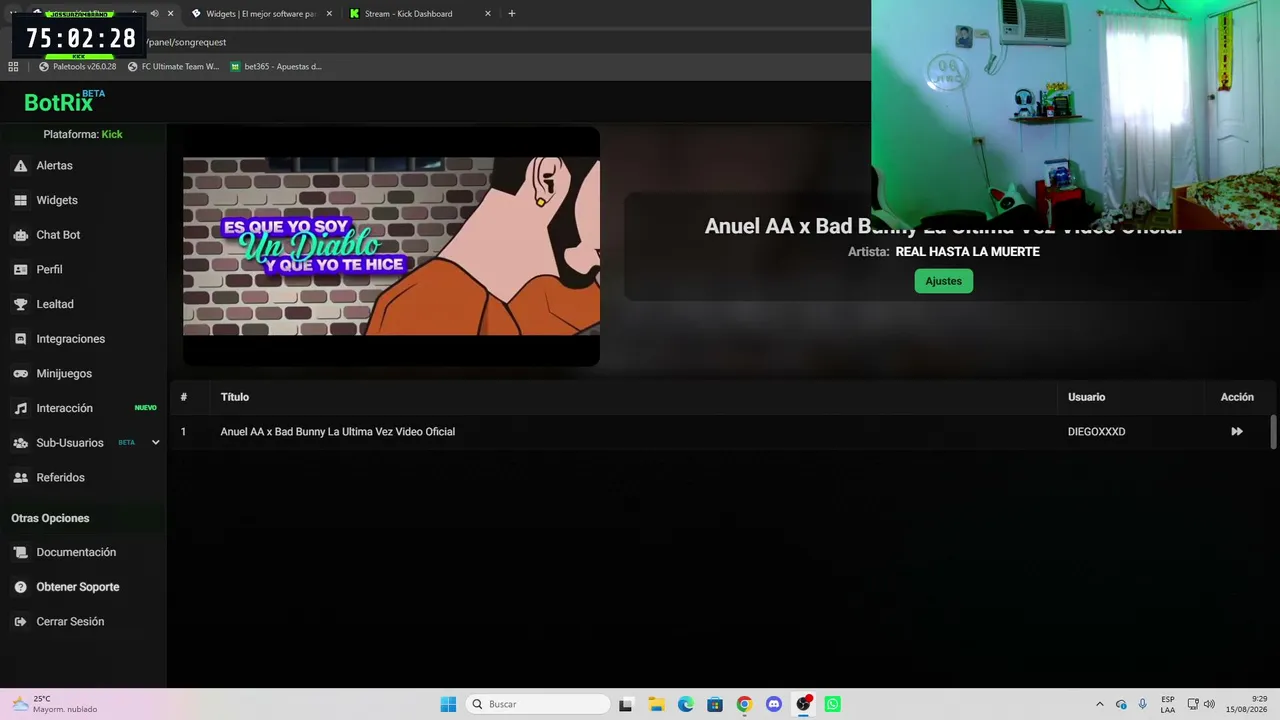Open Task View on the taskbar
The width and height of the screenshot is (1280, 720).
tap(626, 704)
